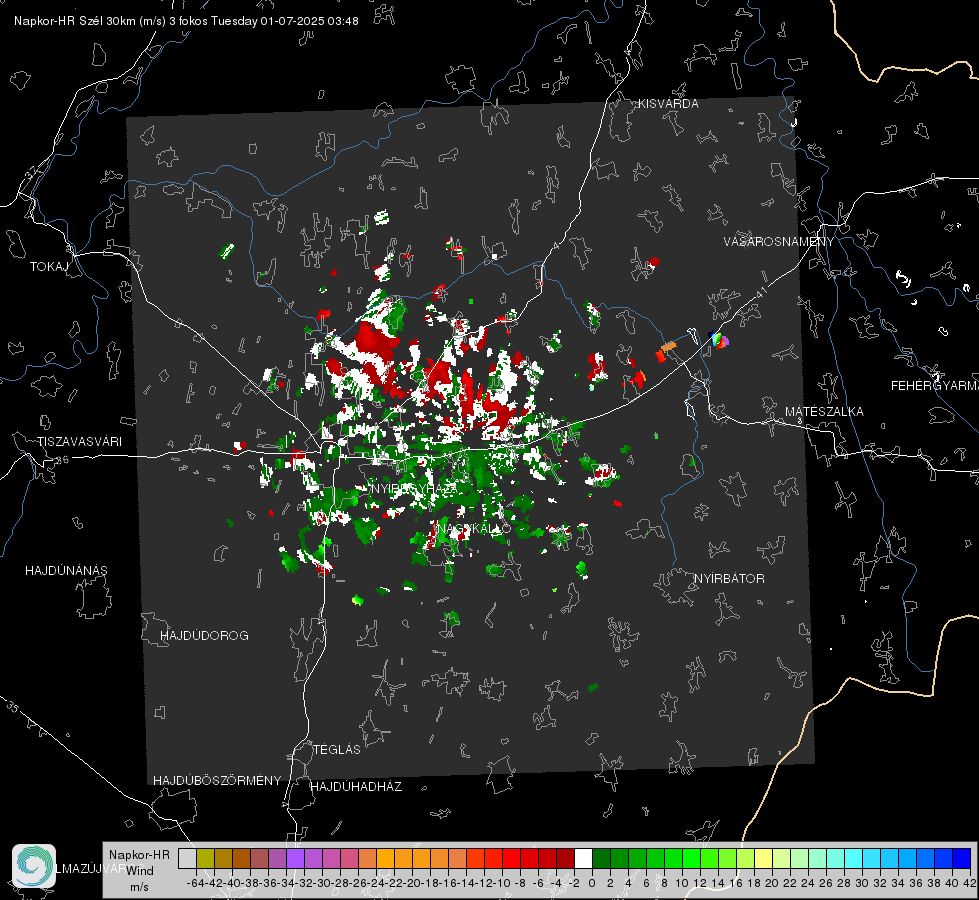This screenshot has height=900, width=979.
Task: Click the 'Wind' label in the legend
Action: tap(140, 871)
